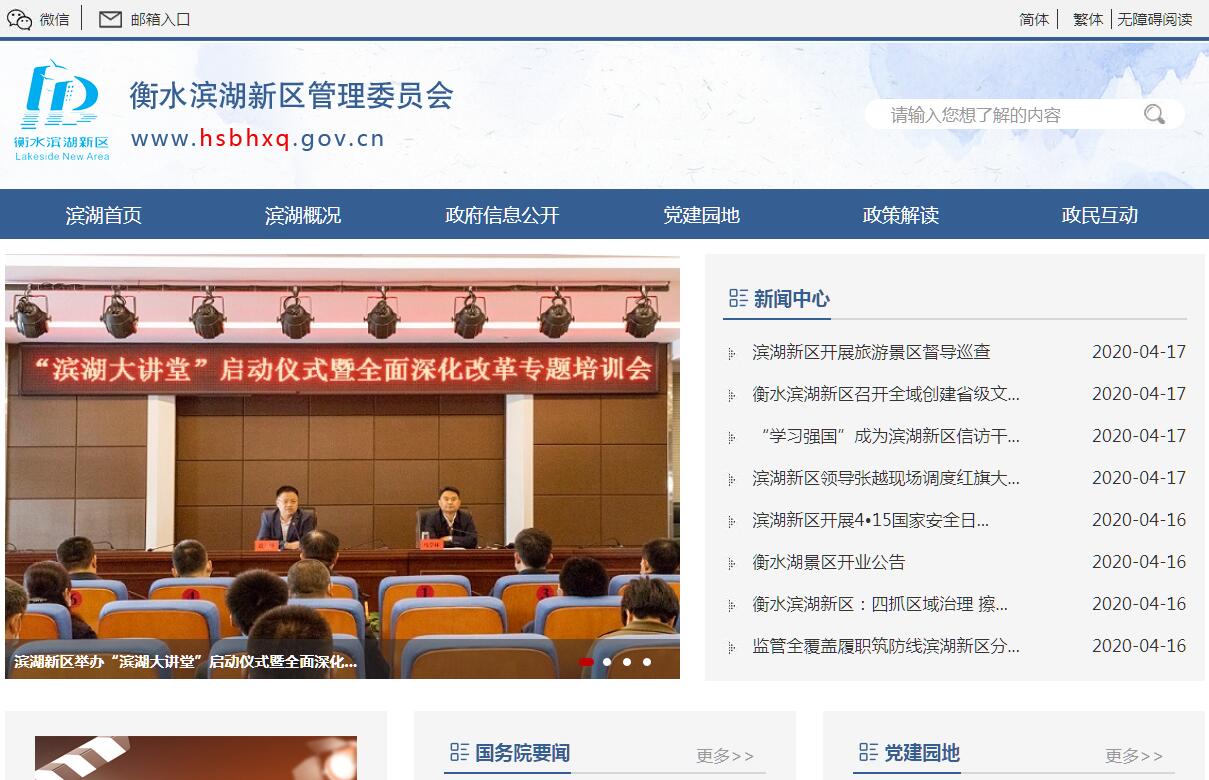Image resolution: width=1209 pixels, height=780 pixels.
Task: Click the Lakeside New Area logo
Action: coord(62,110)
